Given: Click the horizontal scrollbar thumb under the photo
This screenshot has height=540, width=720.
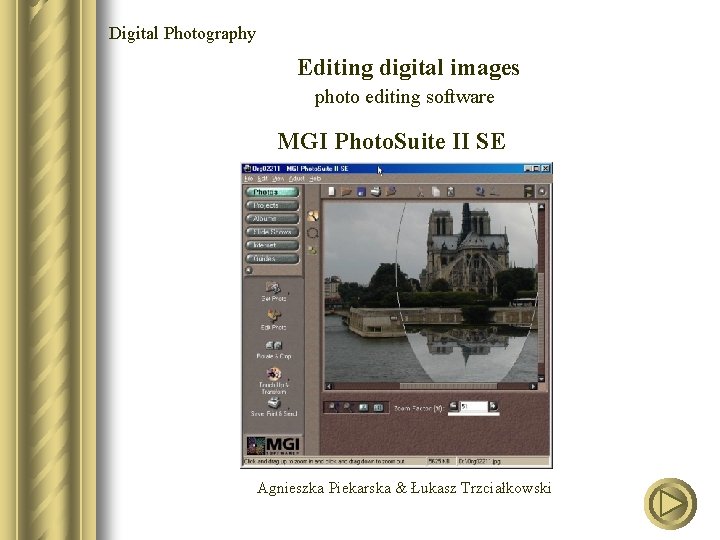Looking at the screenshot, I should click(x=448, y=386).
